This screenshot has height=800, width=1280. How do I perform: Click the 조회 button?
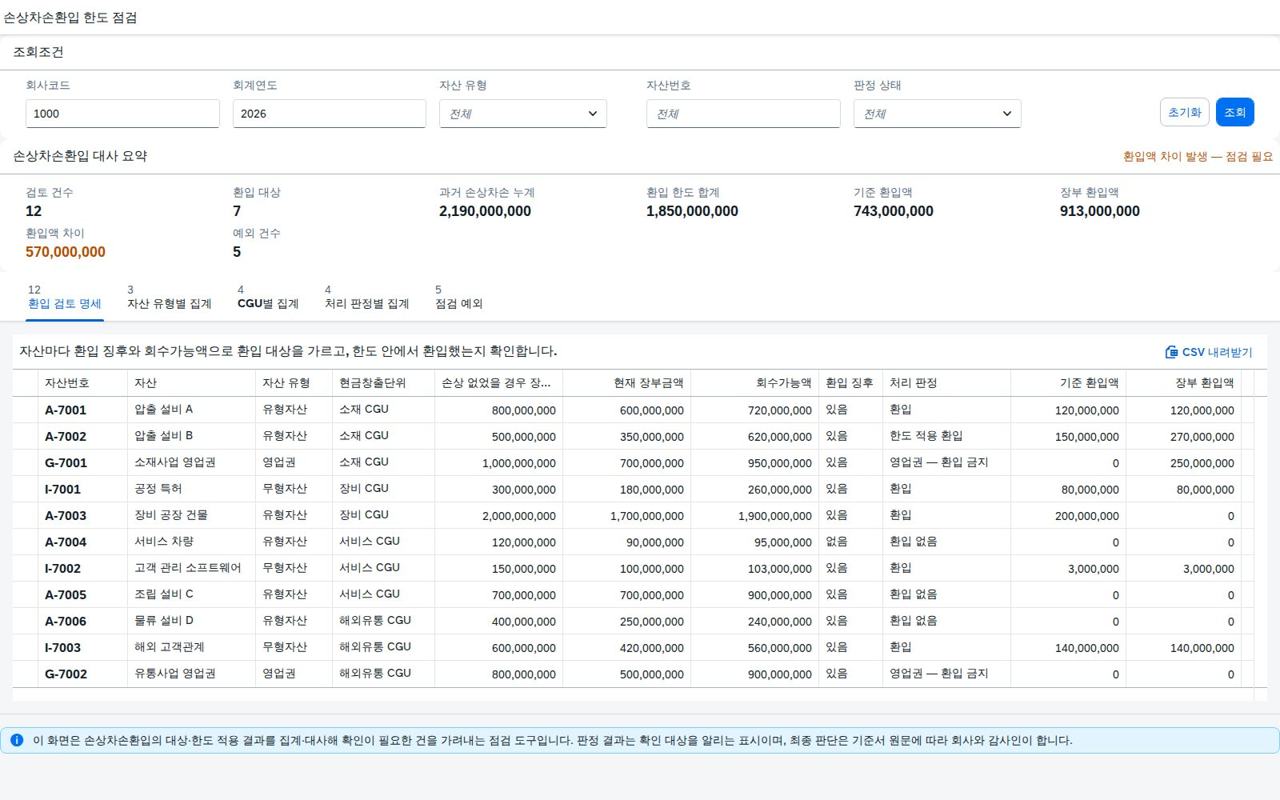[x=1235, y=112]
